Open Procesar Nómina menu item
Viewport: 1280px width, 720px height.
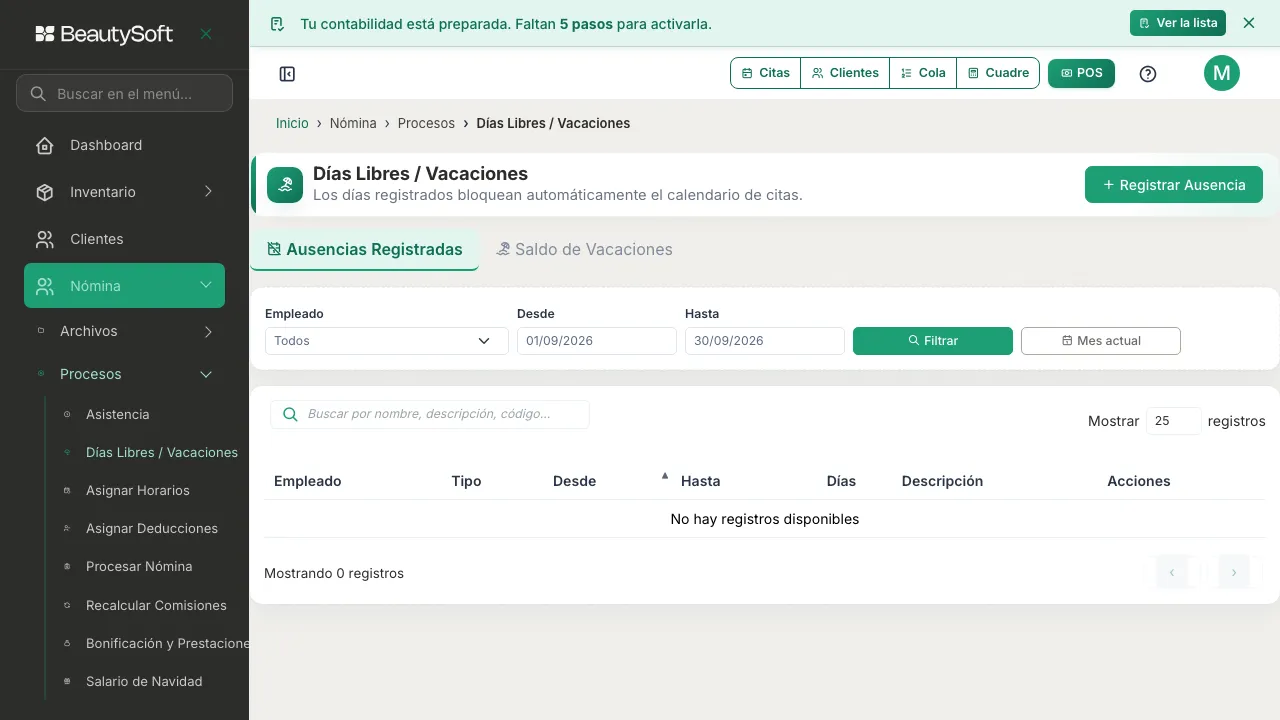pyautogui.click(x=139, y=567)
